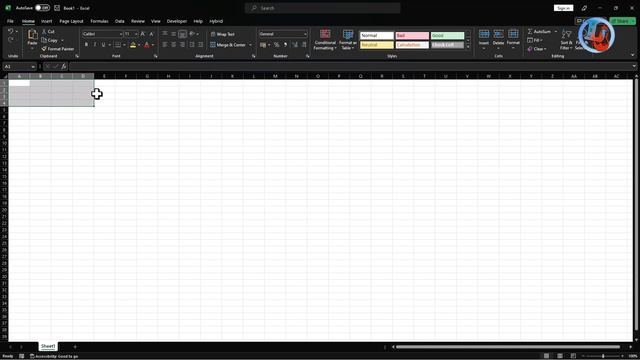
Task: Select the Sheet1 tab
Action: click(x=48, y=346)
